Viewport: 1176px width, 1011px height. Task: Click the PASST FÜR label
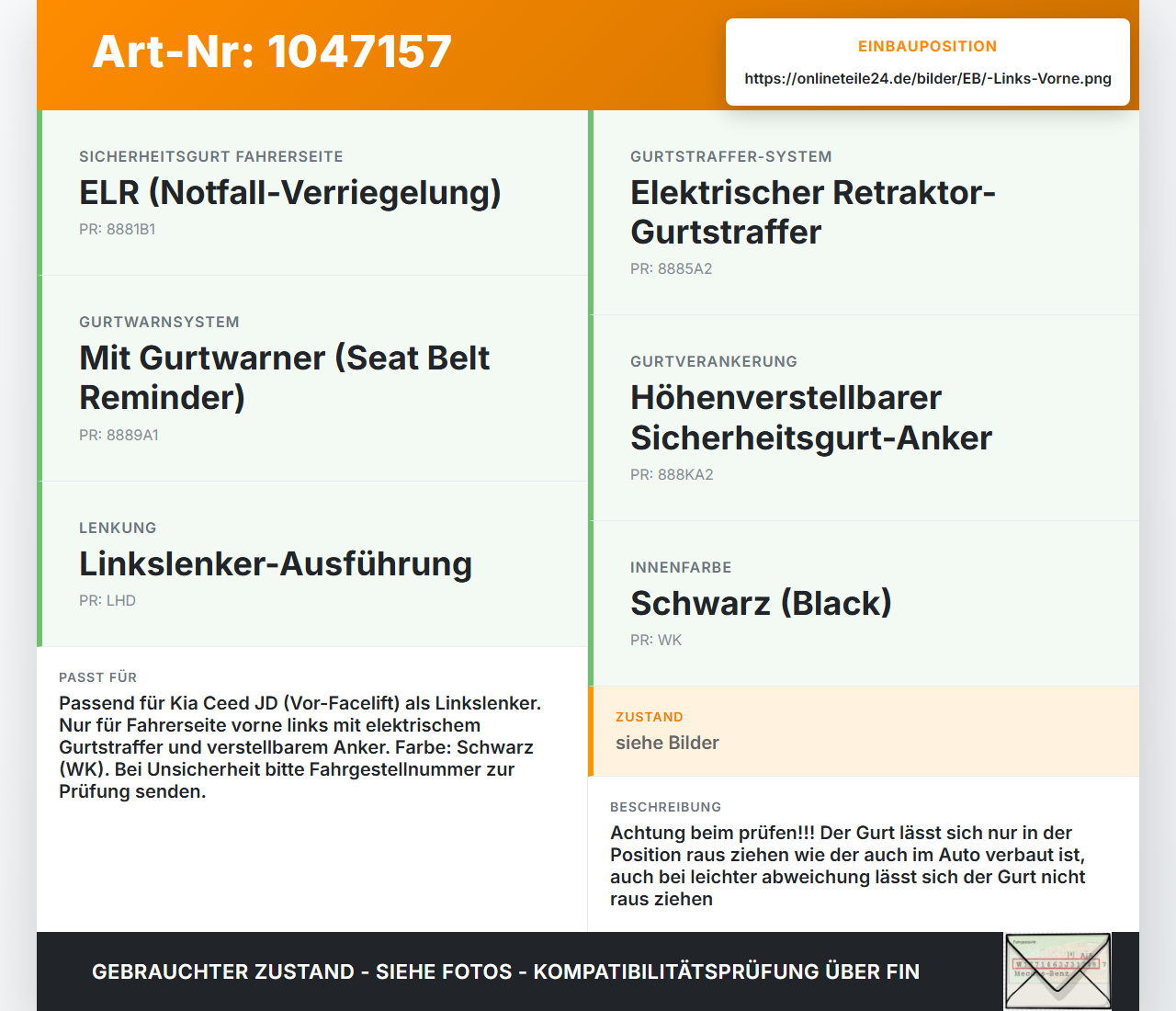point(97,677)
